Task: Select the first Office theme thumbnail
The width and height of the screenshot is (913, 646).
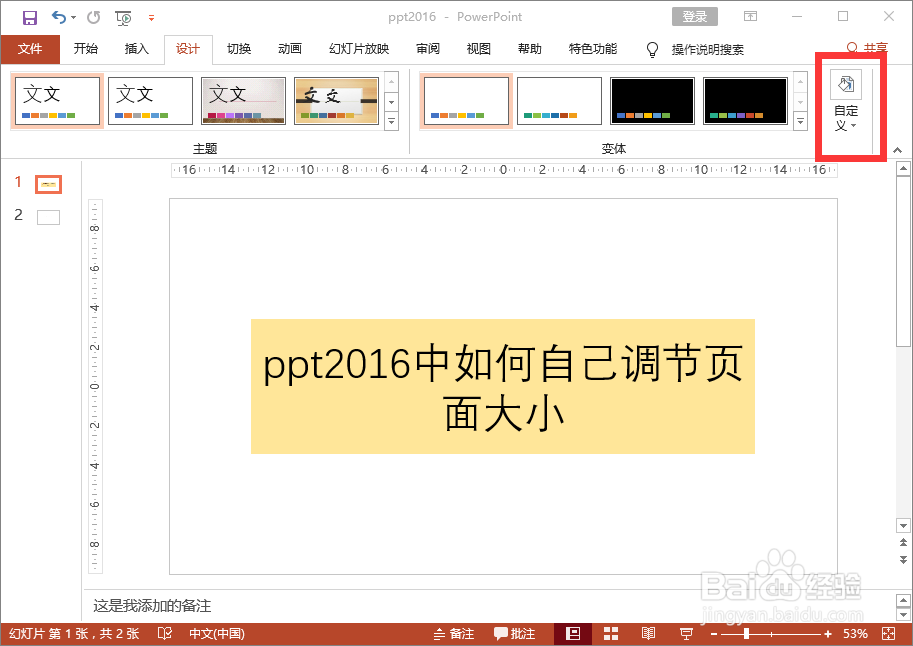Action: 57,101
